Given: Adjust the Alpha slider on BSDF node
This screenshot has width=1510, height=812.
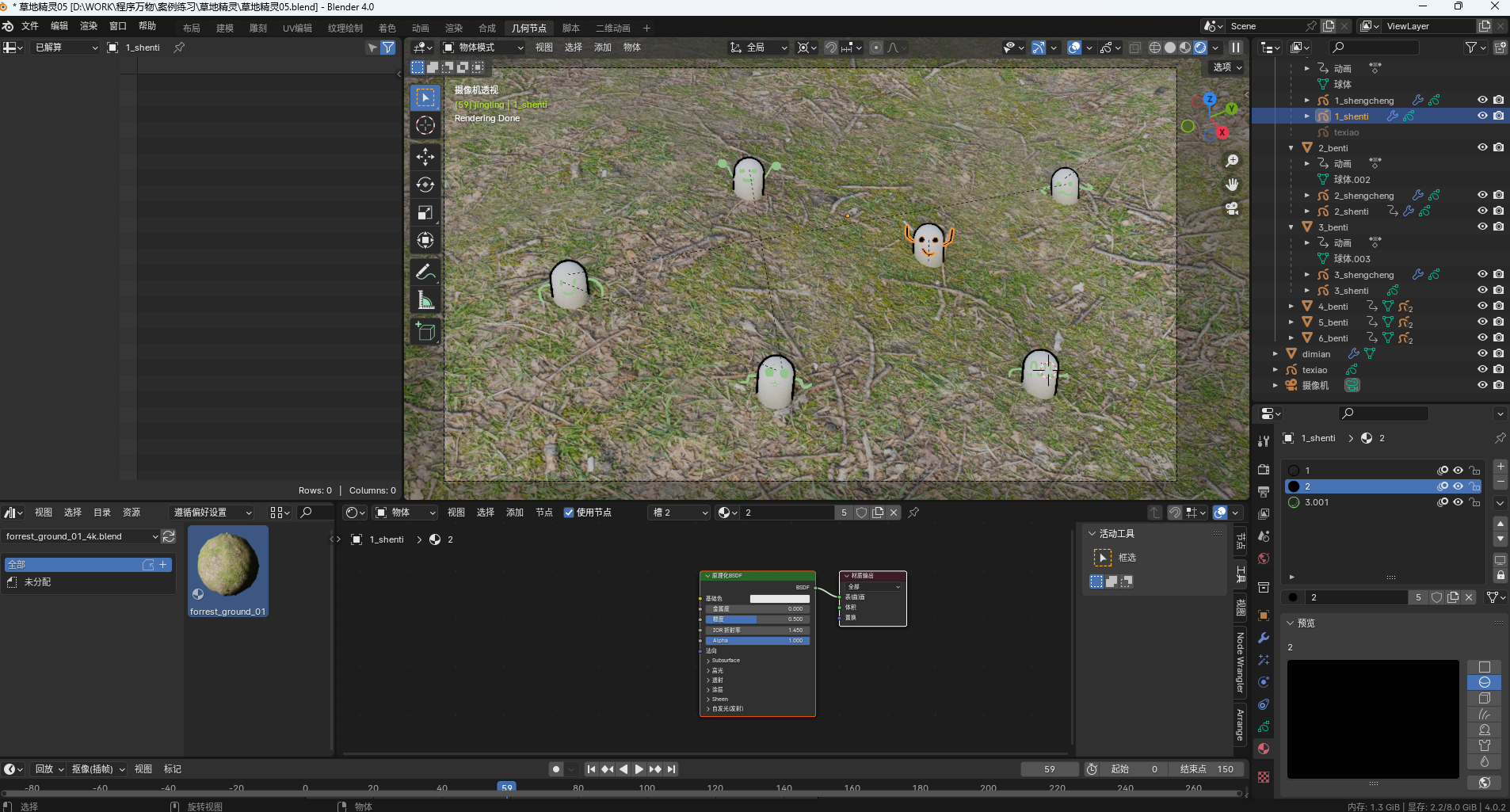Looking at the screenshot, I should pyautogui.click(x=757, y=640).
